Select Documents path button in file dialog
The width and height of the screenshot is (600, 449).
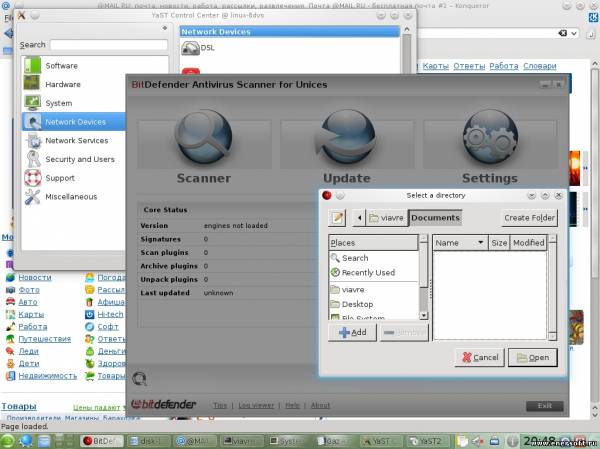435,218
